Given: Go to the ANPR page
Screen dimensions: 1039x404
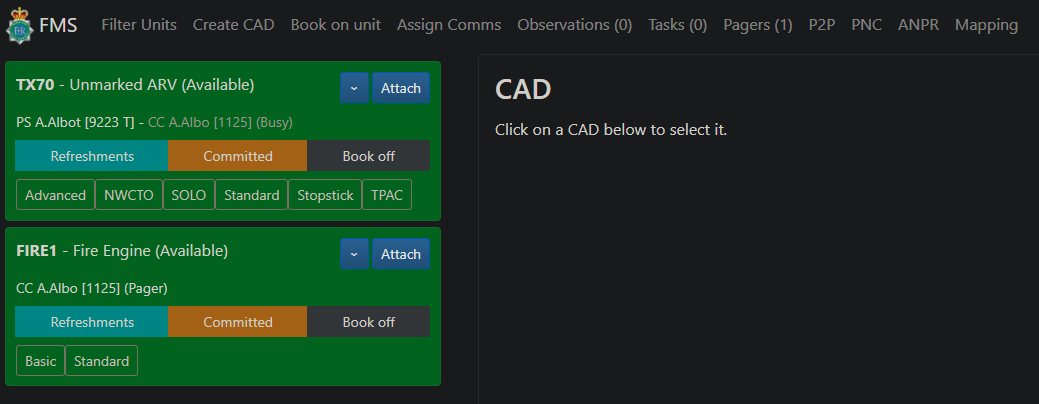Looking at the screenshot, I should click(x=918, y=25).
